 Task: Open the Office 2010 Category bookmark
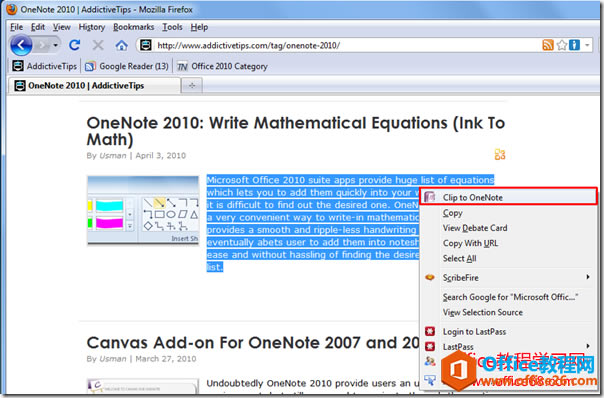222,66
